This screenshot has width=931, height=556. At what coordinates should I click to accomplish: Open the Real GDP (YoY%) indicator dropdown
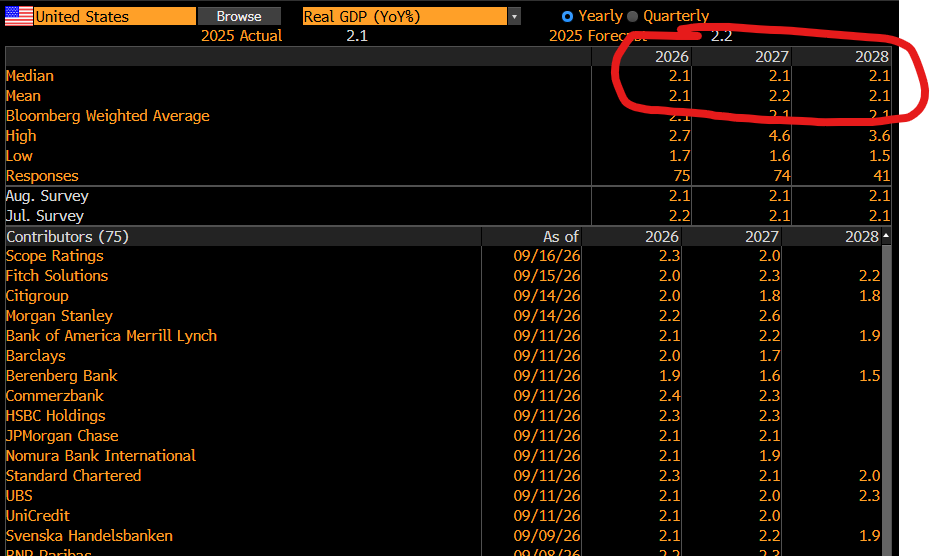404,16
